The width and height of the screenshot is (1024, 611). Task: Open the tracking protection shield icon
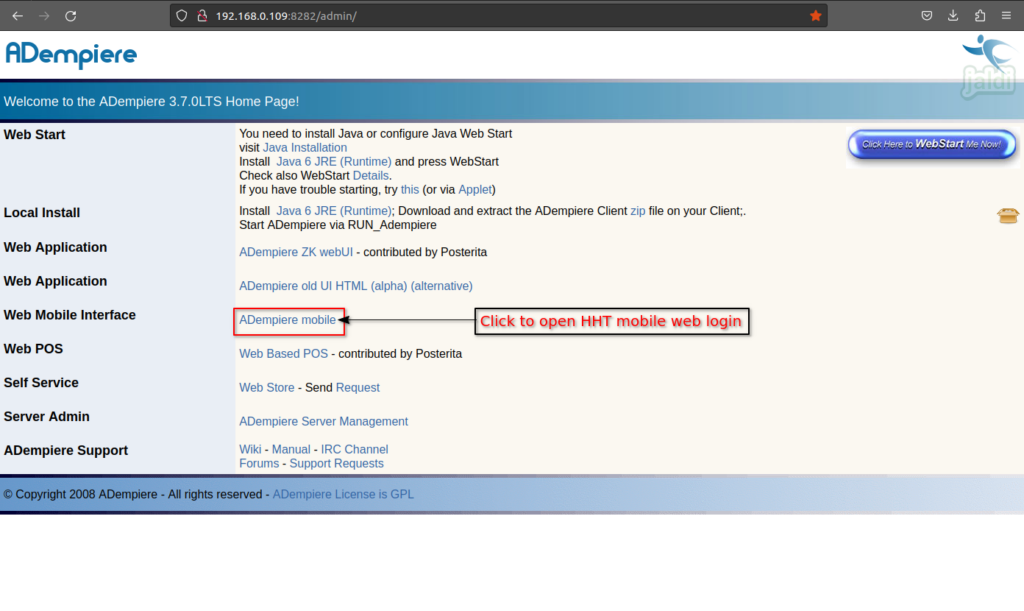tap(182, 16)
